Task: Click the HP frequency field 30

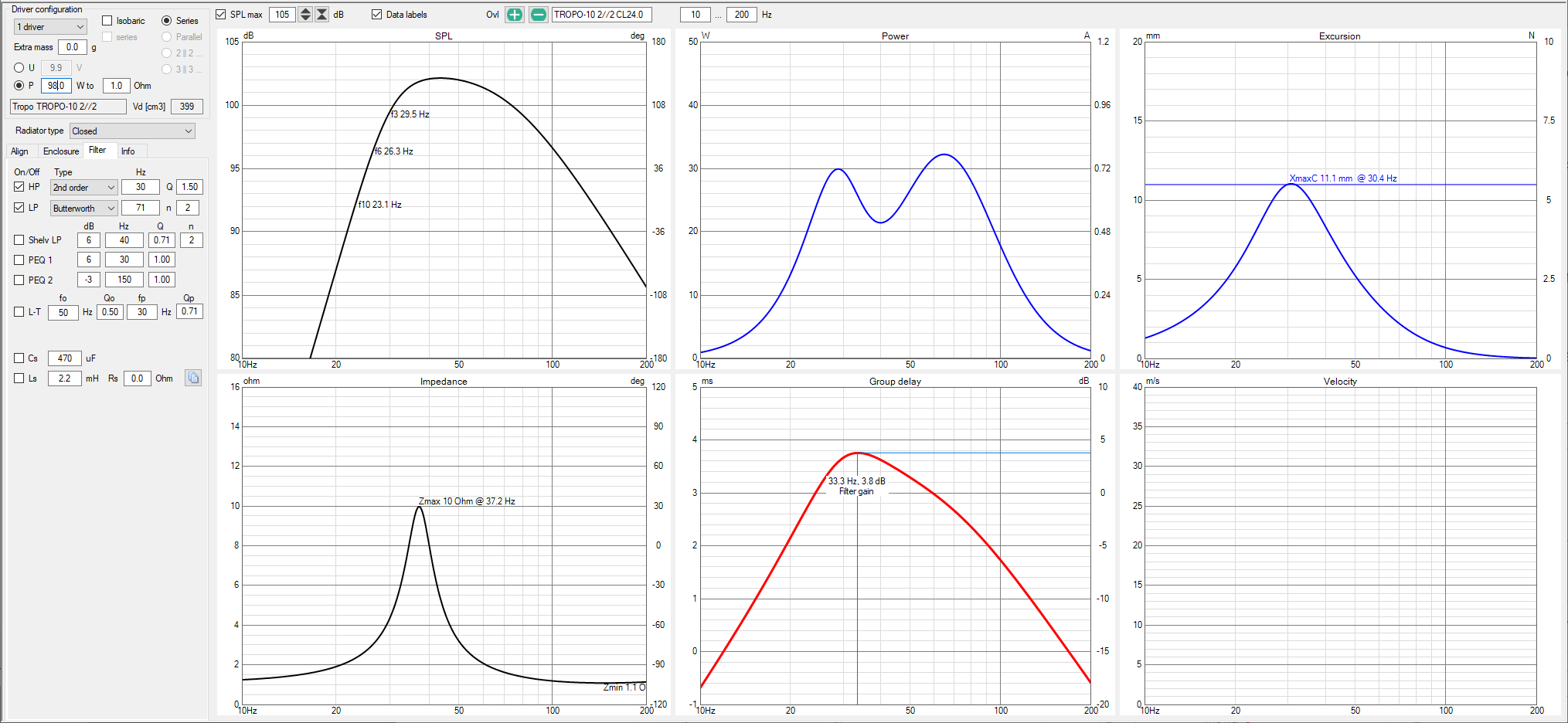Action: click(x=141, y=187)
